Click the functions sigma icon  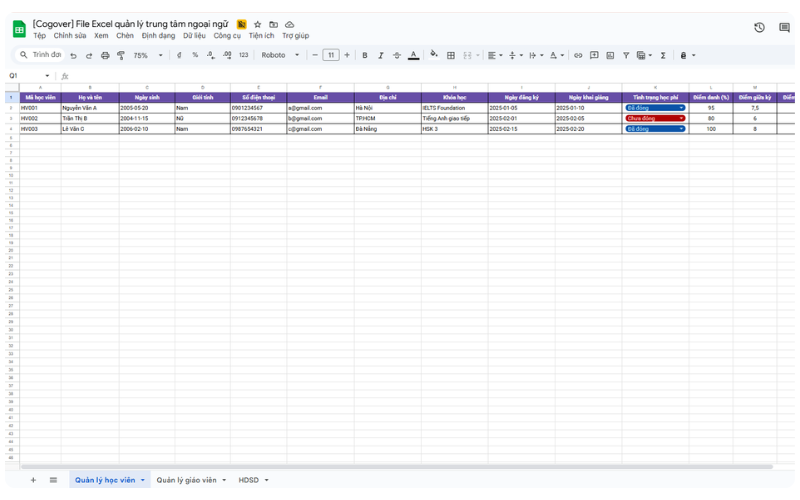[x=663, y=56]
